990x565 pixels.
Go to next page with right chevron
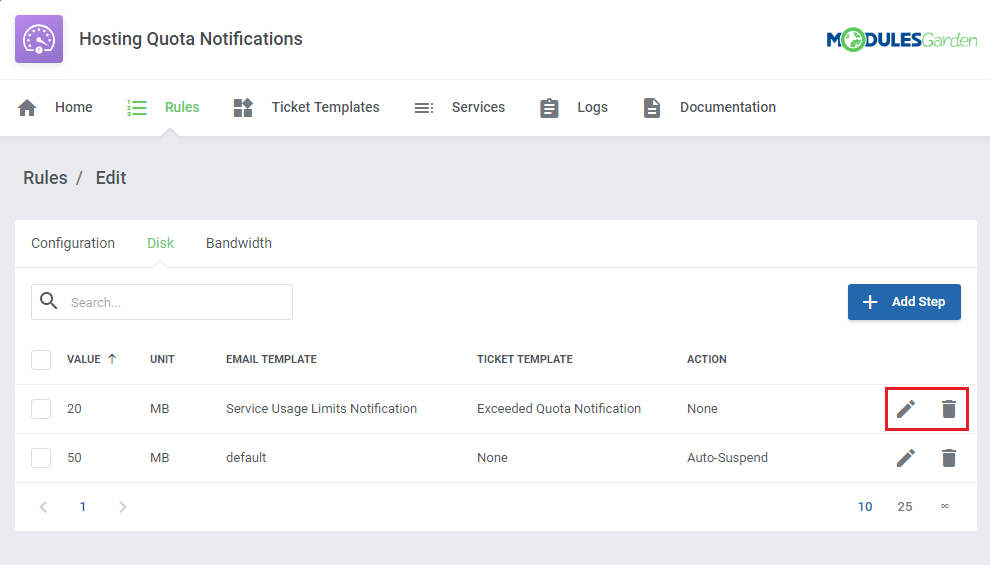[x=122, y=507]
